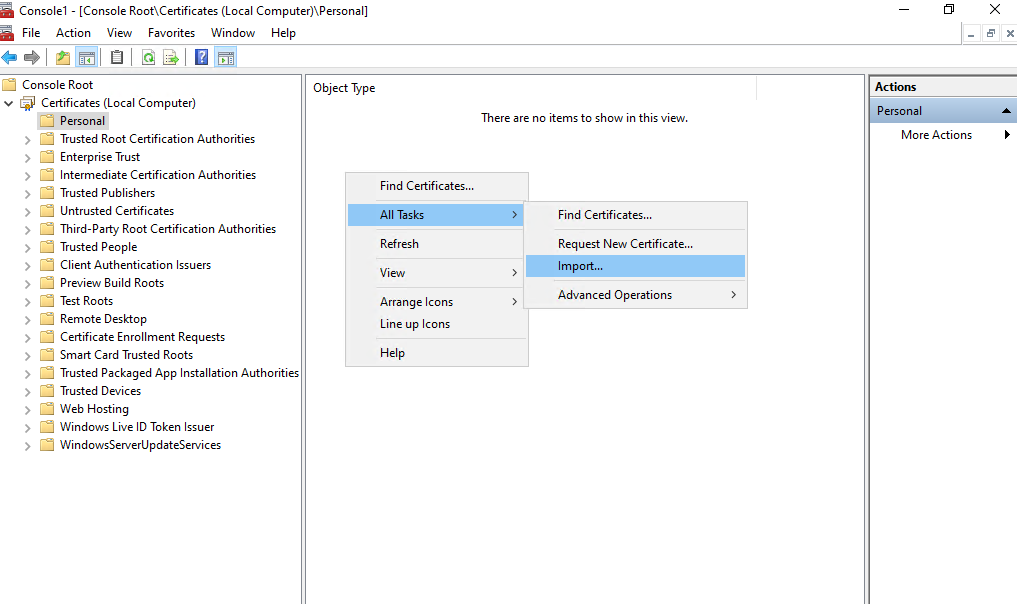The width and height of the screenshot is (1017, 604).
Task: Click the Personal folder icon in tree
Action: coord(47,121)
